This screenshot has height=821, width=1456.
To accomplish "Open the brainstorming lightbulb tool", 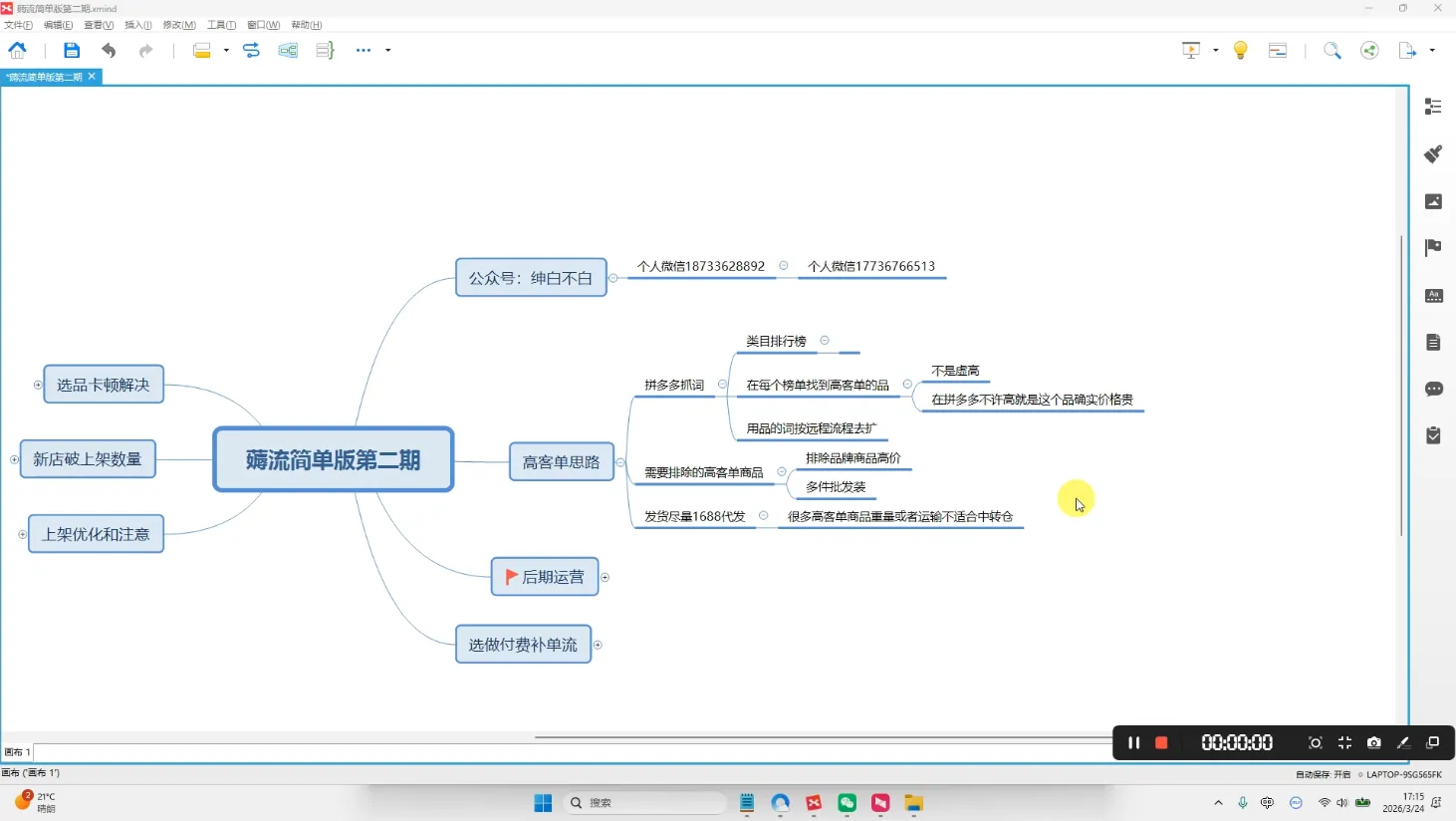I will [1240, 50].
